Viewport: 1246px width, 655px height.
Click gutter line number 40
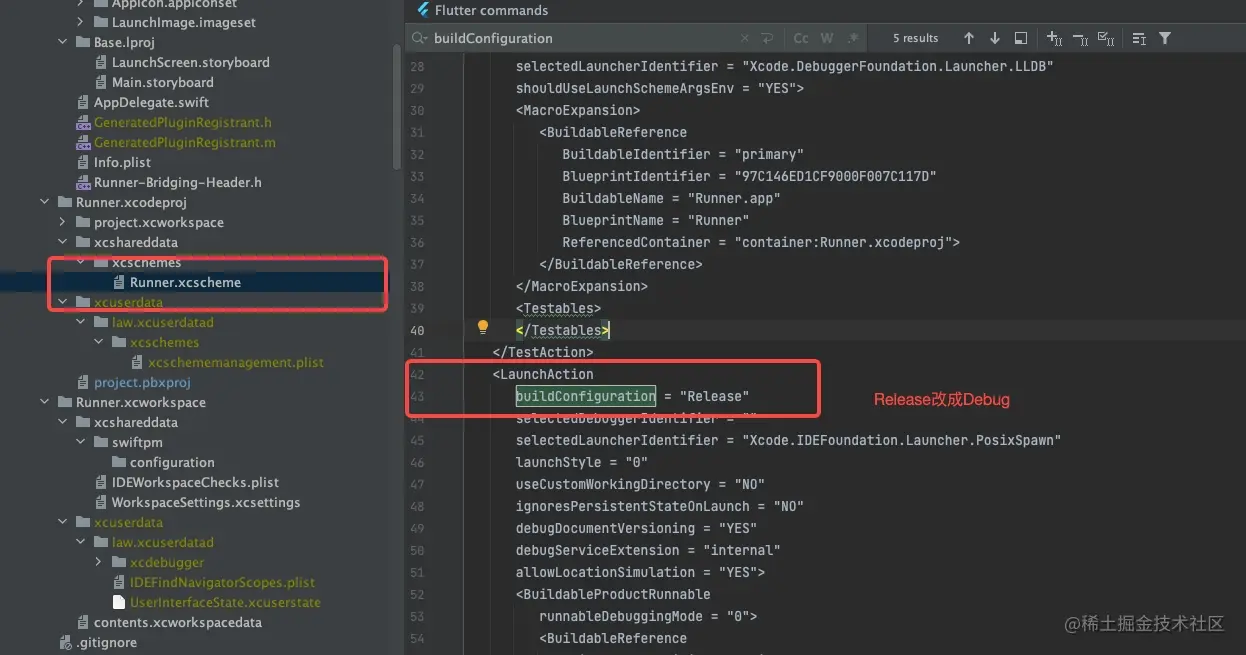[417, 330]
